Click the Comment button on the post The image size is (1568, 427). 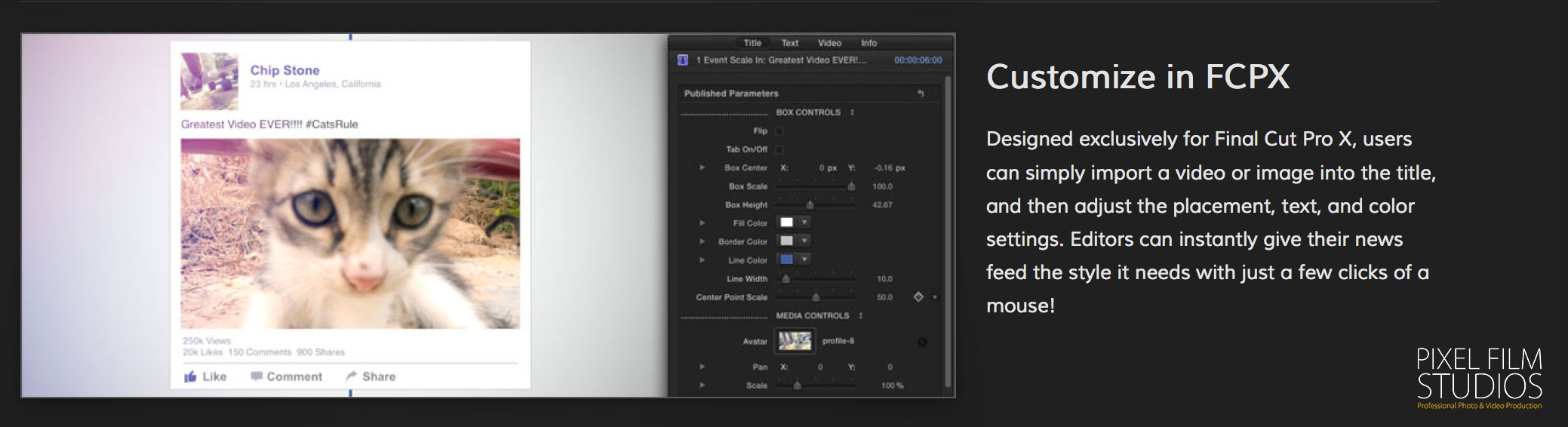tap(286, 376)
